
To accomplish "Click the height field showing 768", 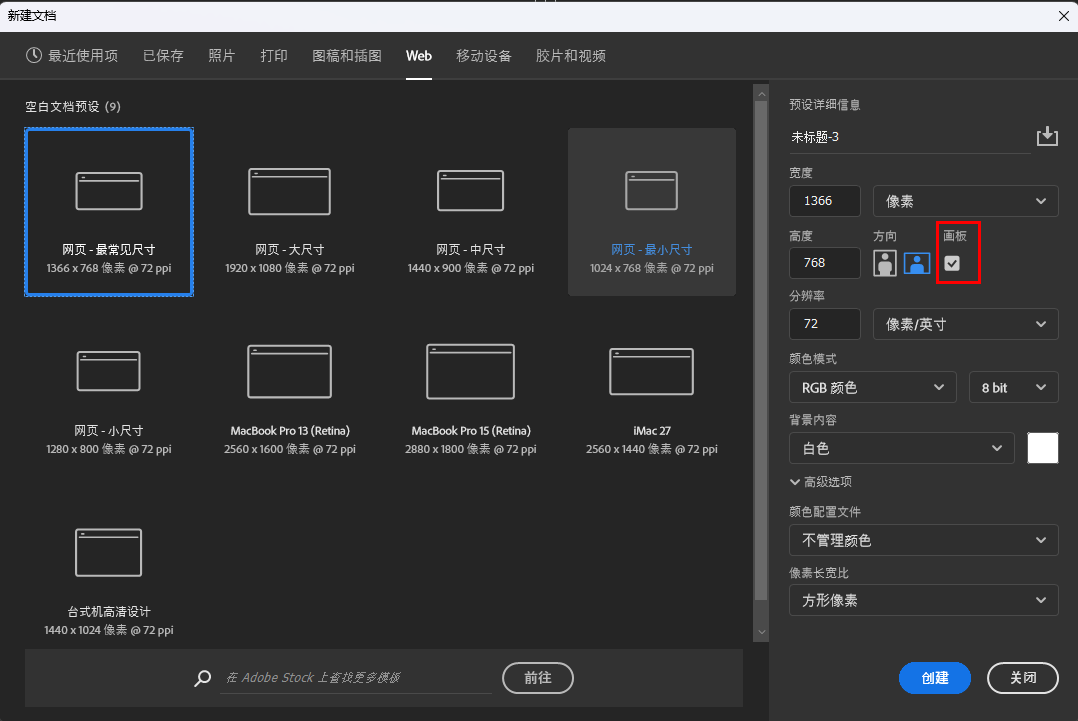I will [x=825, y=263].
